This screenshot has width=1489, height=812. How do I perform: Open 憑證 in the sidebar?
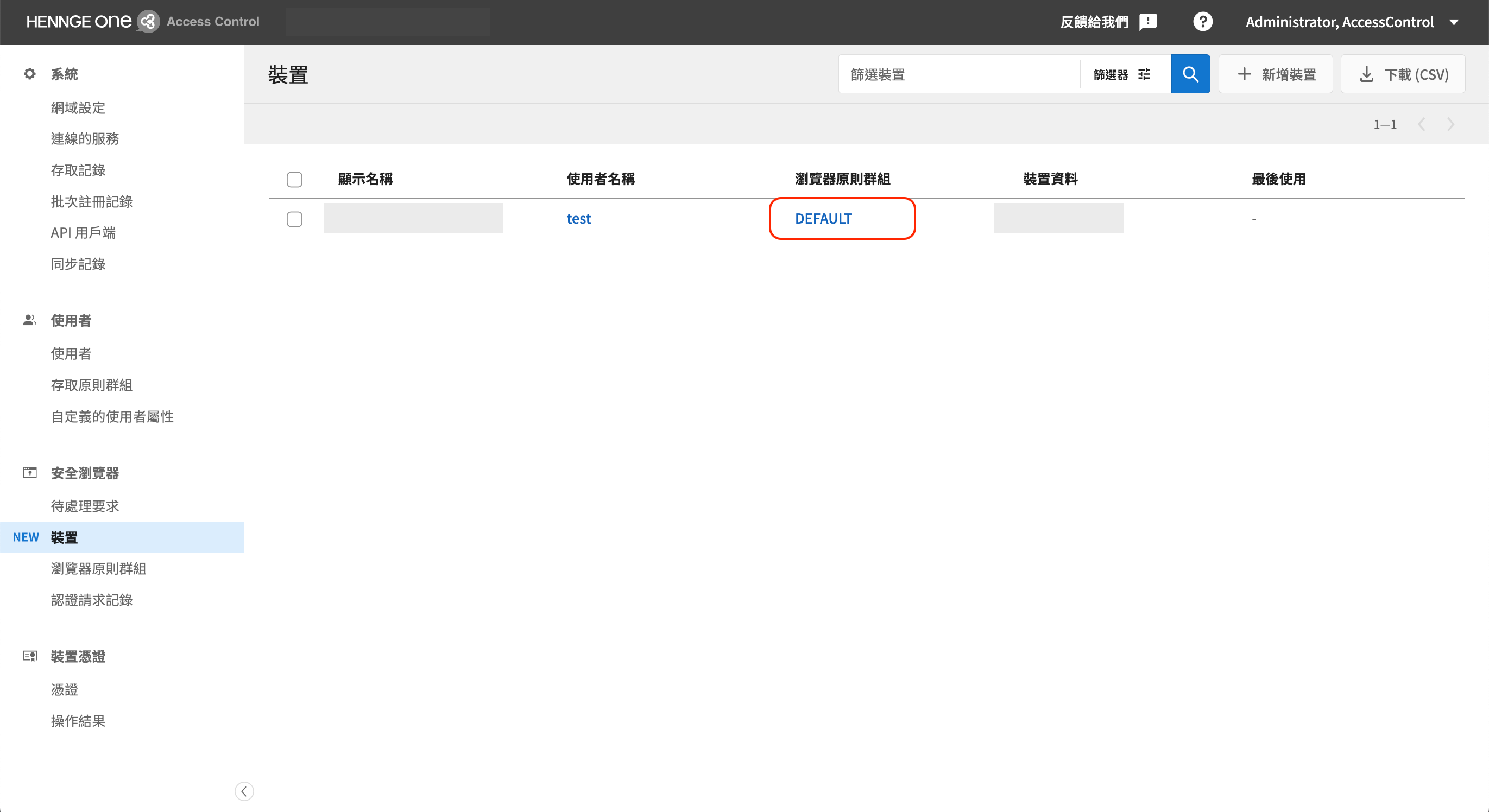pos(64,689)
